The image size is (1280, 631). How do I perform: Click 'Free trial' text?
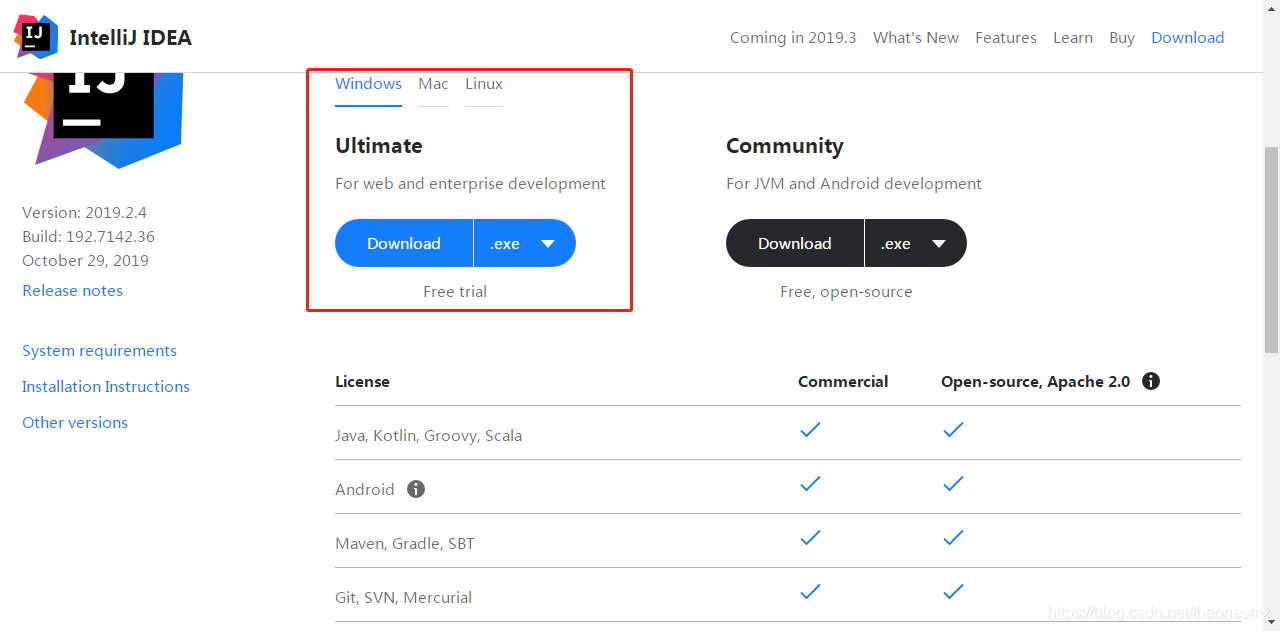click(x=455, y=291)
